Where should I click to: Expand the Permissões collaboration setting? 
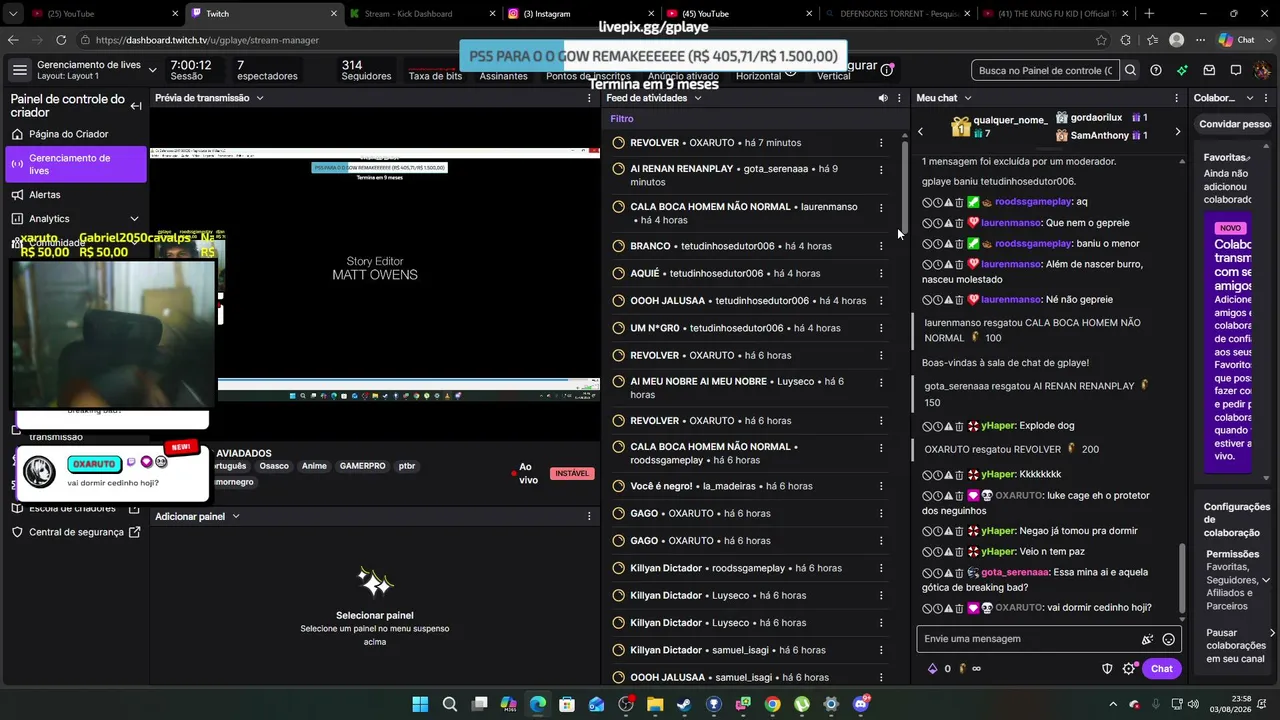click(x=1266, y=580)
